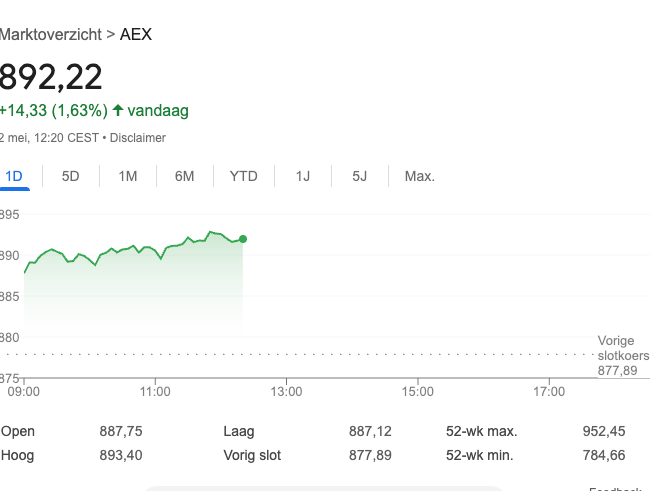Click the Open value 887,75
Image resolution: width=654 pixels, height=491 pixels.
pos(121,432)
